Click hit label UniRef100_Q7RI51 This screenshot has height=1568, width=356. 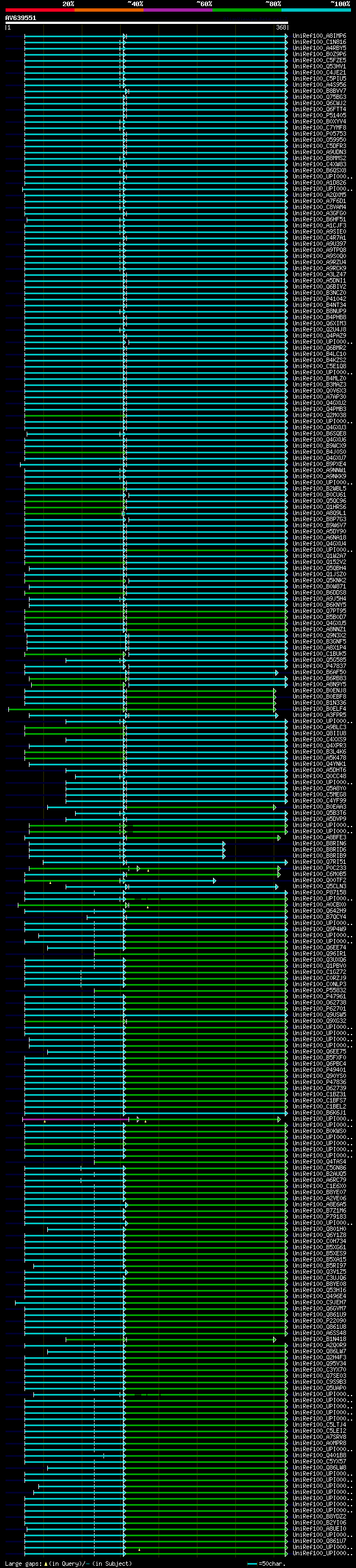click(x=319, y=861)
